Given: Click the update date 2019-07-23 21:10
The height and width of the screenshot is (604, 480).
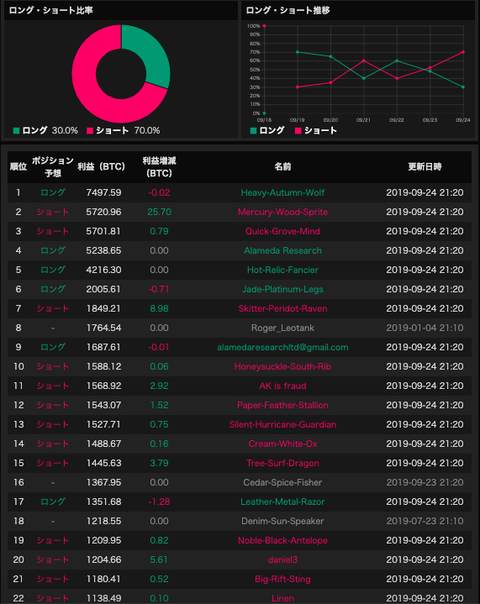Looking at the screenshot, I should pos(425,521).
